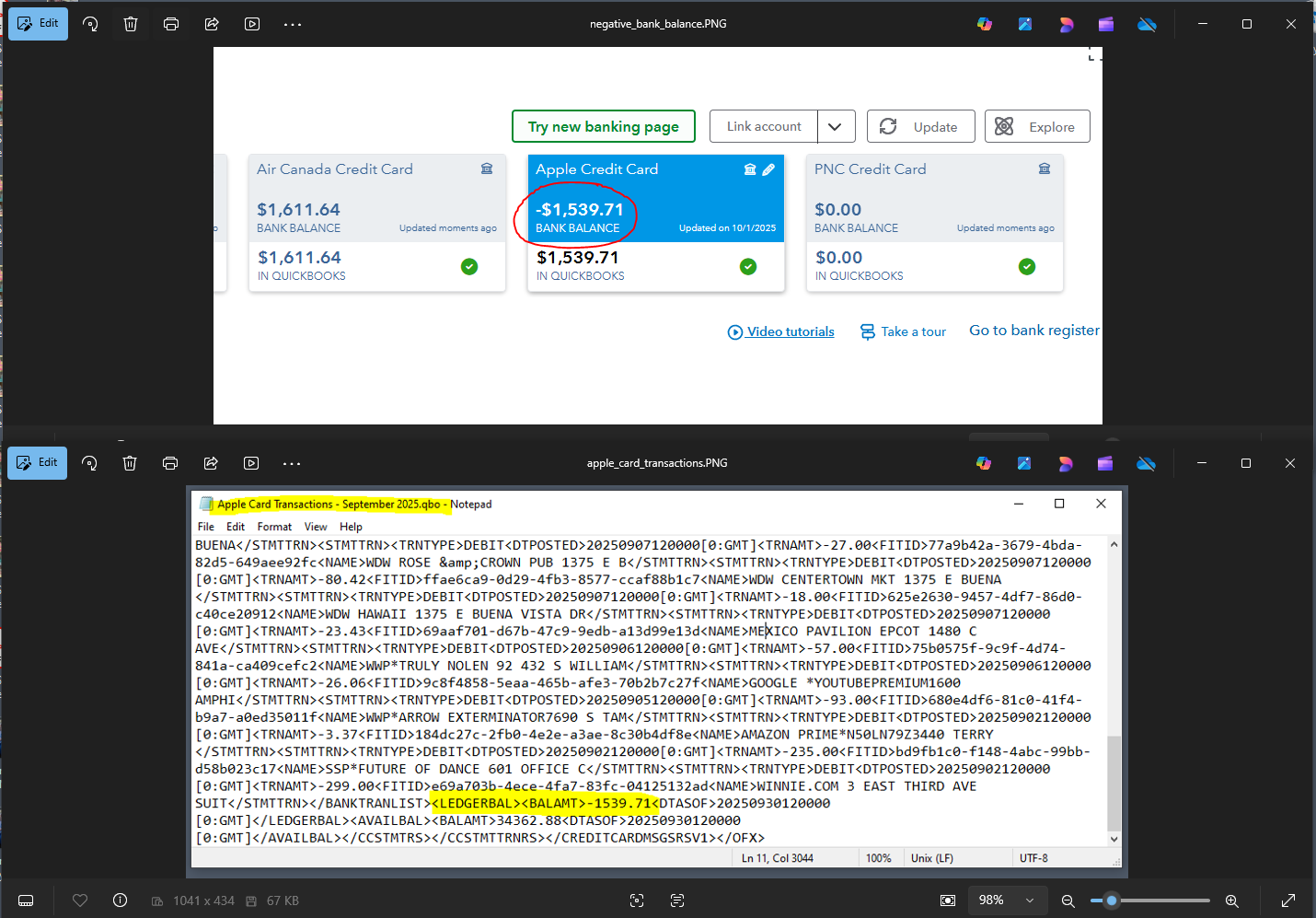1316x918 pixels.
Task: Show file info with the circled i icon
Action: tap(120, 901)
